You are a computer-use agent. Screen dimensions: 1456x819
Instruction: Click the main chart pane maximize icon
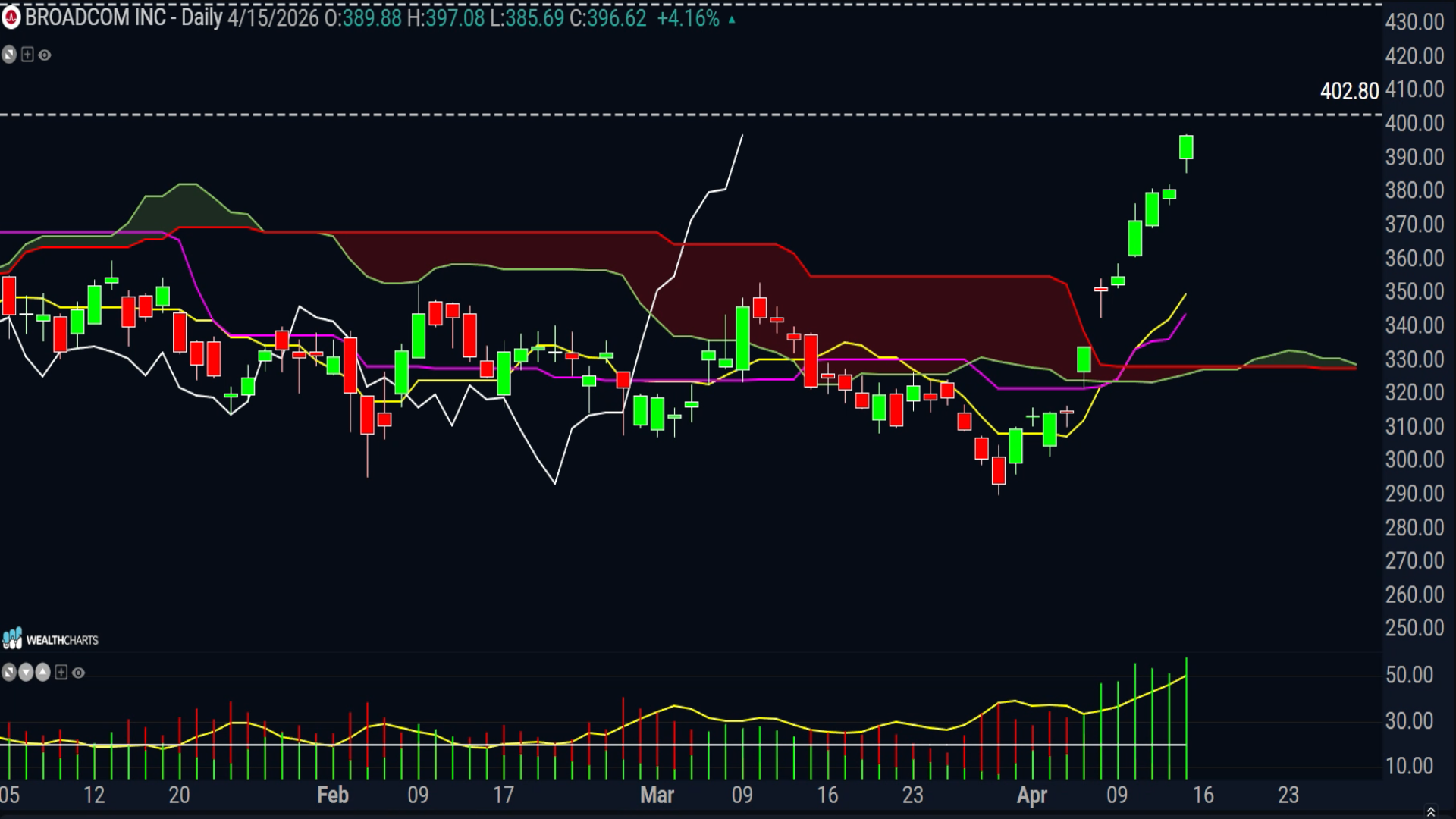coord(9,55)
